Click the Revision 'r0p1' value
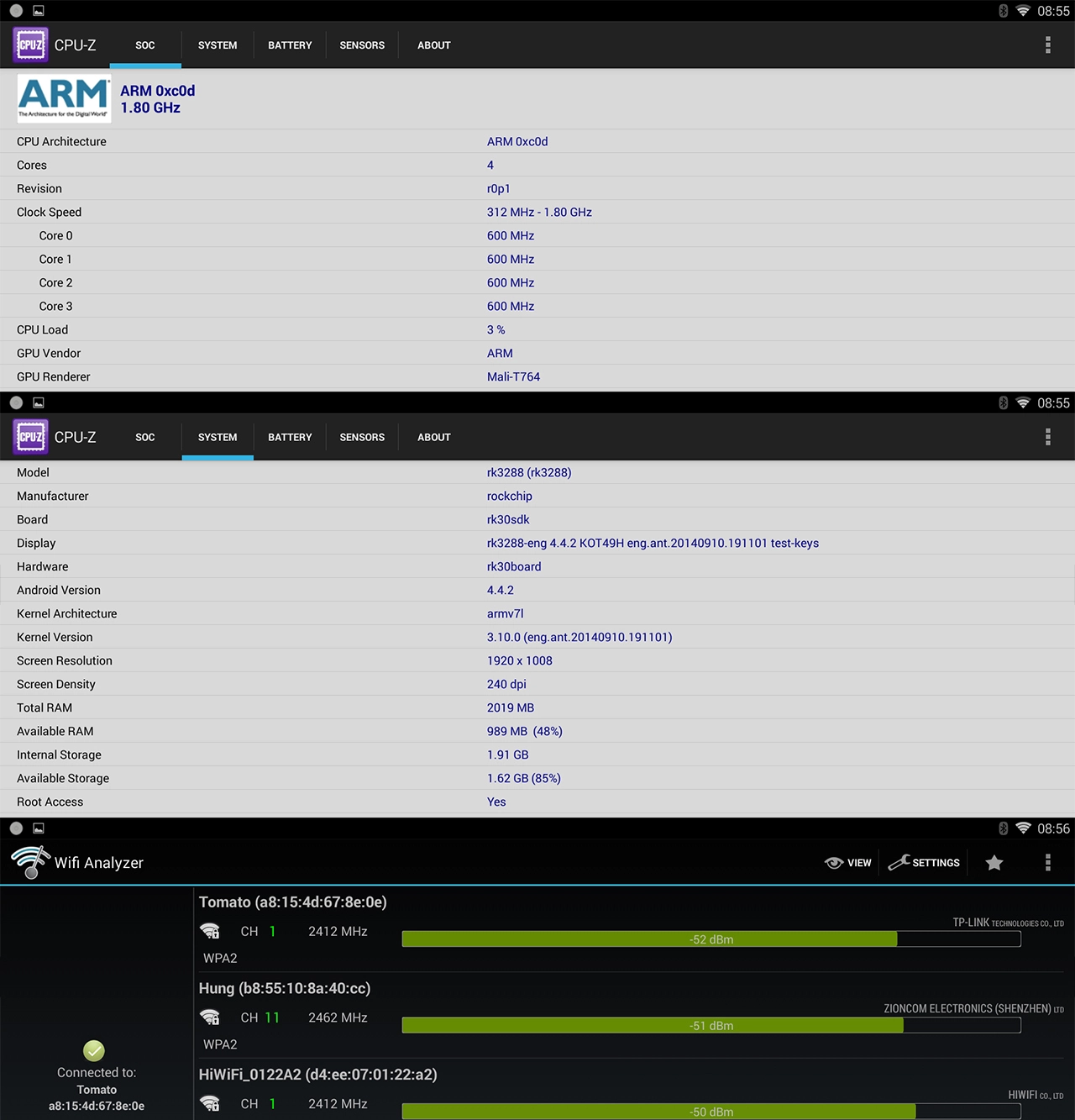Image resolution: width=1075 pixels, height=1120 pixels. (x=499, y=189)
